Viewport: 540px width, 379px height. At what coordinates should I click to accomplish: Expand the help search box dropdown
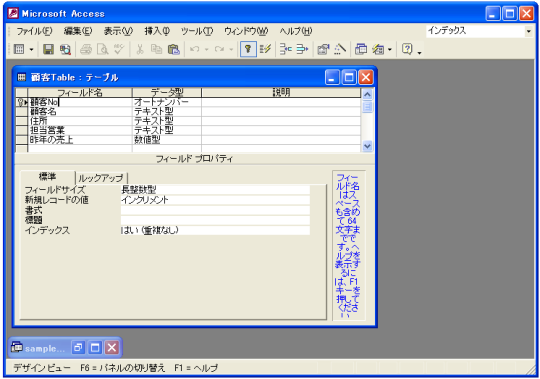(529, 31)
